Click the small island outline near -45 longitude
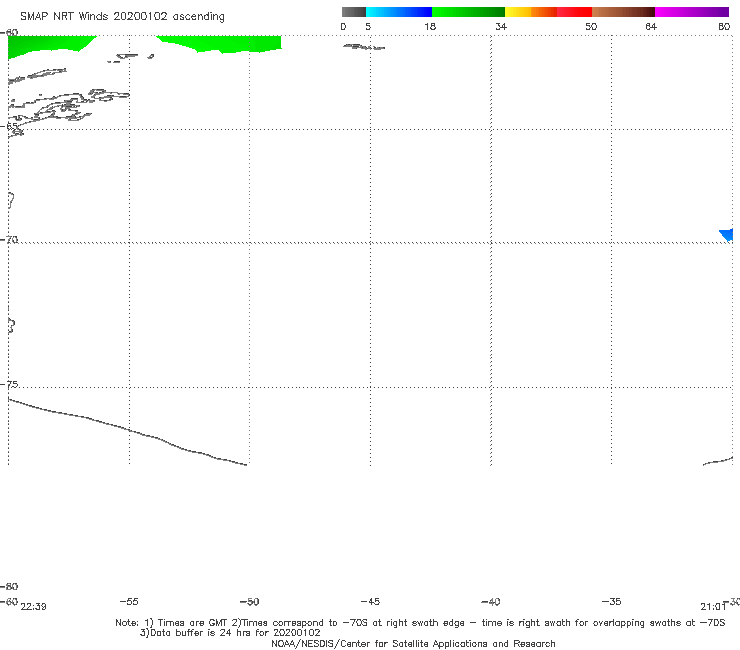This screenshot has height=650, width=740. click(364, 47)
